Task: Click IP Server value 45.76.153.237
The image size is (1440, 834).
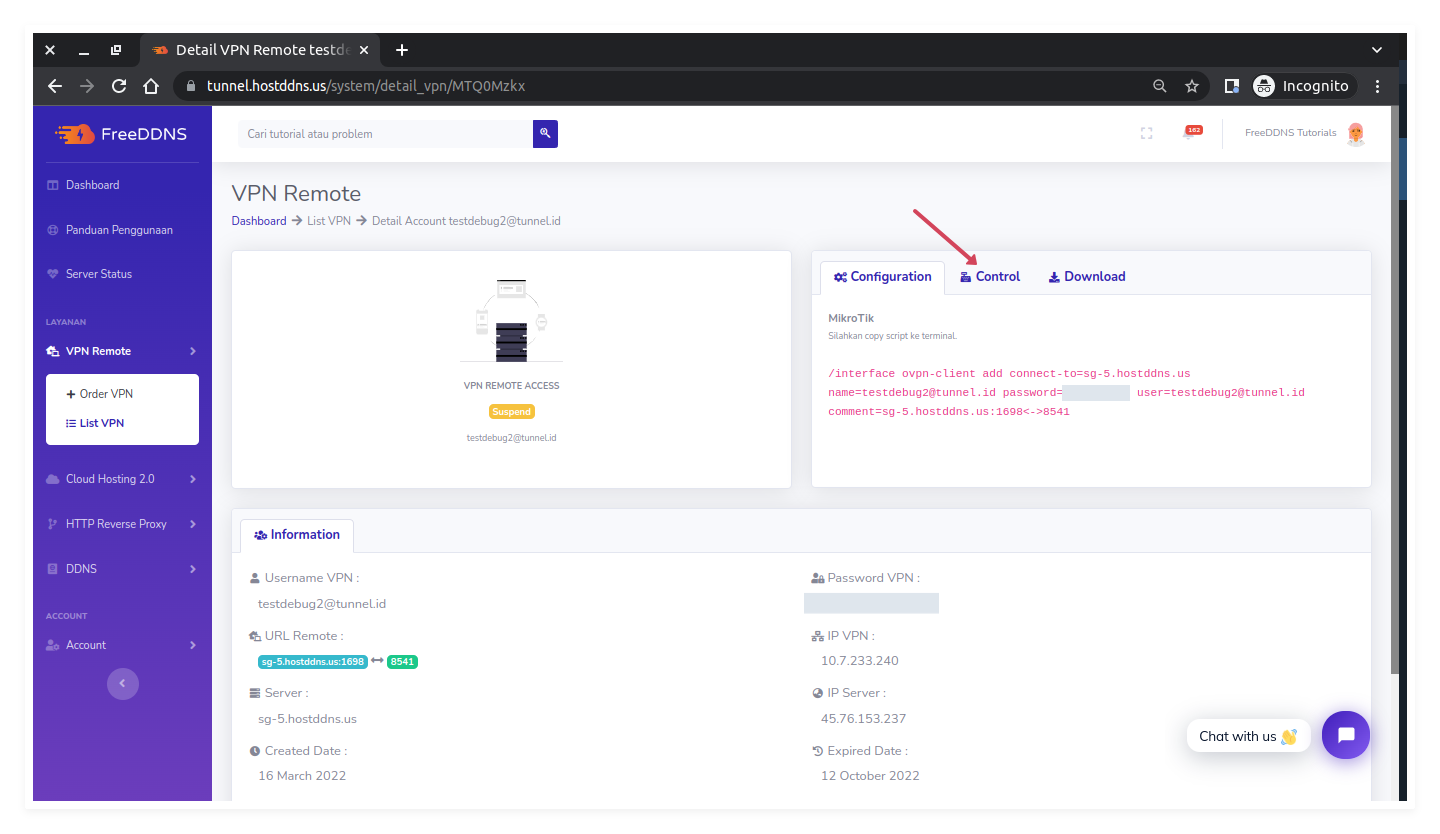Action: tap(864, 719)
